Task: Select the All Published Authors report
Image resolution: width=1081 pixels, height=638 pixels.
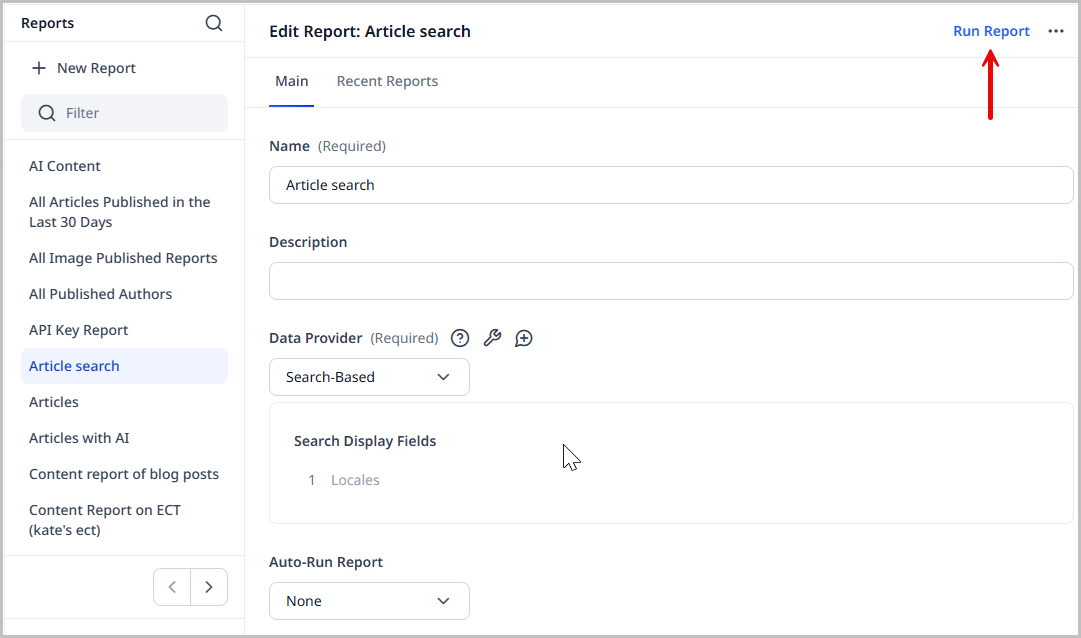Action: tap(100, 293)
